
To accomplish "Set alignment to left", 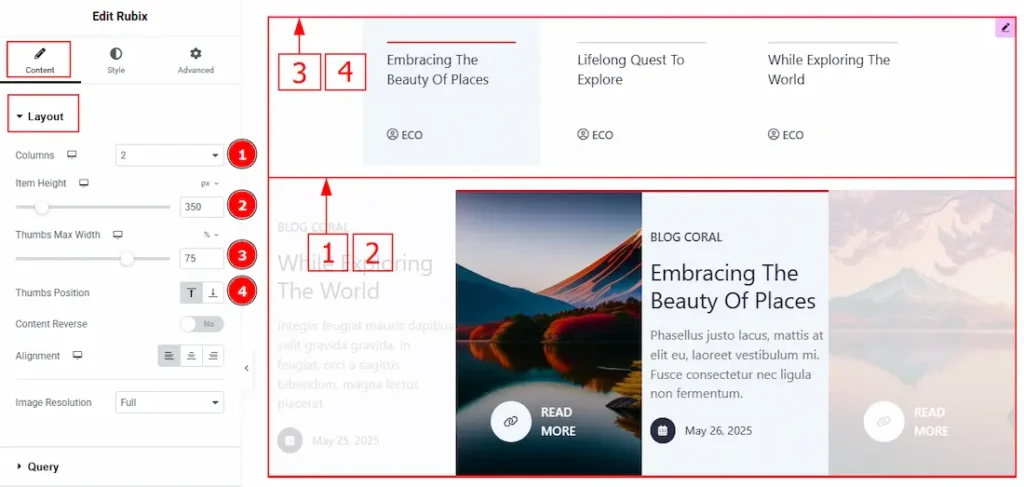I will (x=169, y=356).
